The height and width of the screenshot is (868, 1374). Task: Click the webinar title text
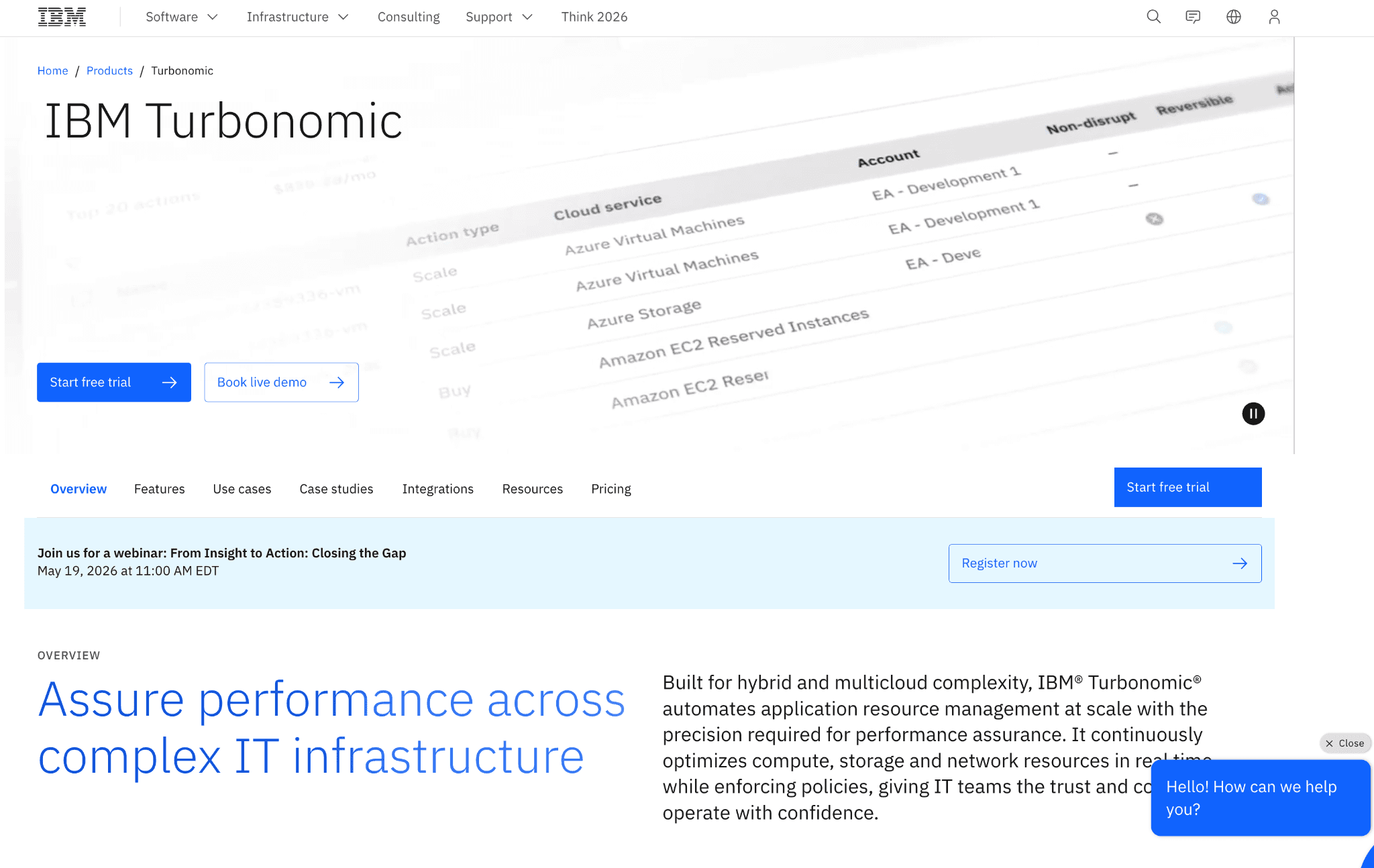[x=221, y=553]
